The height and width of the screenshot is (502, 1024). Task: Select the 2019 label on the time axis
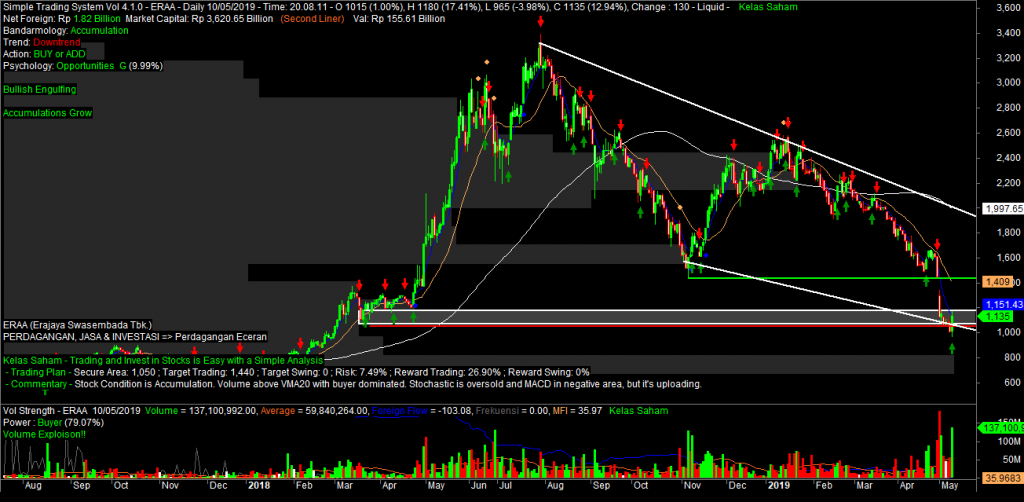click(779, 487)
